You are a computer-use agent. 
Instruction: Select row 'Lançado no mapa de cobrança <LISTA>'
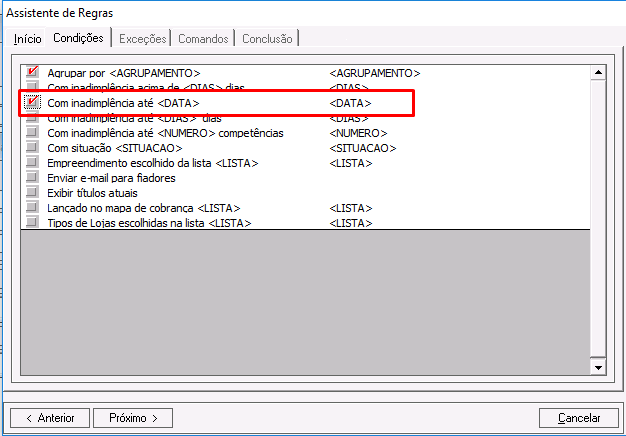pyautogui.click(x=144, y=208)
